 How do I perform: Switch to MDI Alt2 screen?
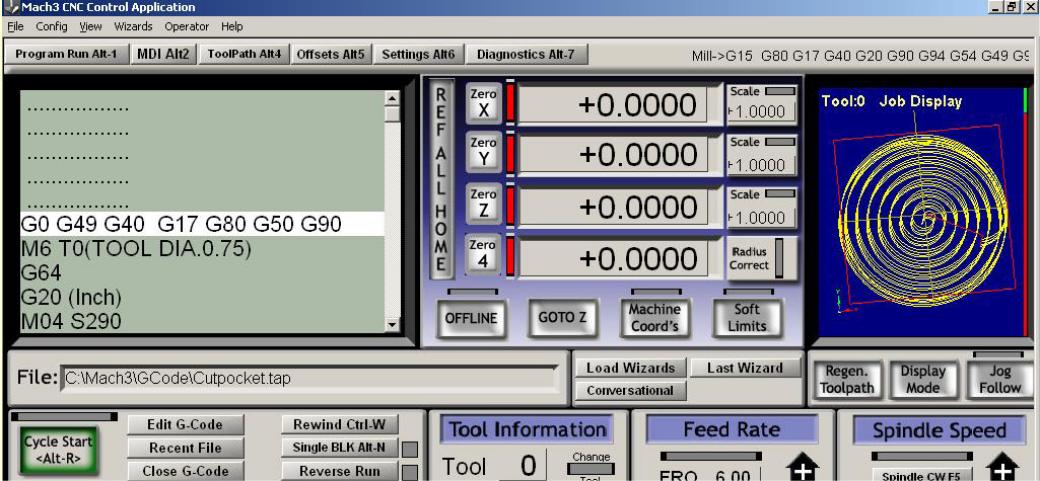click(163, 54)
